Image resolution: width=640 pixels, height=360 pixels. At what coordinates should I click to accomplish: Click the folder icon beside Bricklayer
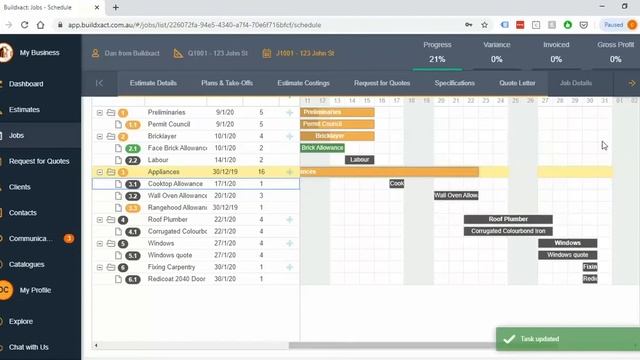pos(111,136)
